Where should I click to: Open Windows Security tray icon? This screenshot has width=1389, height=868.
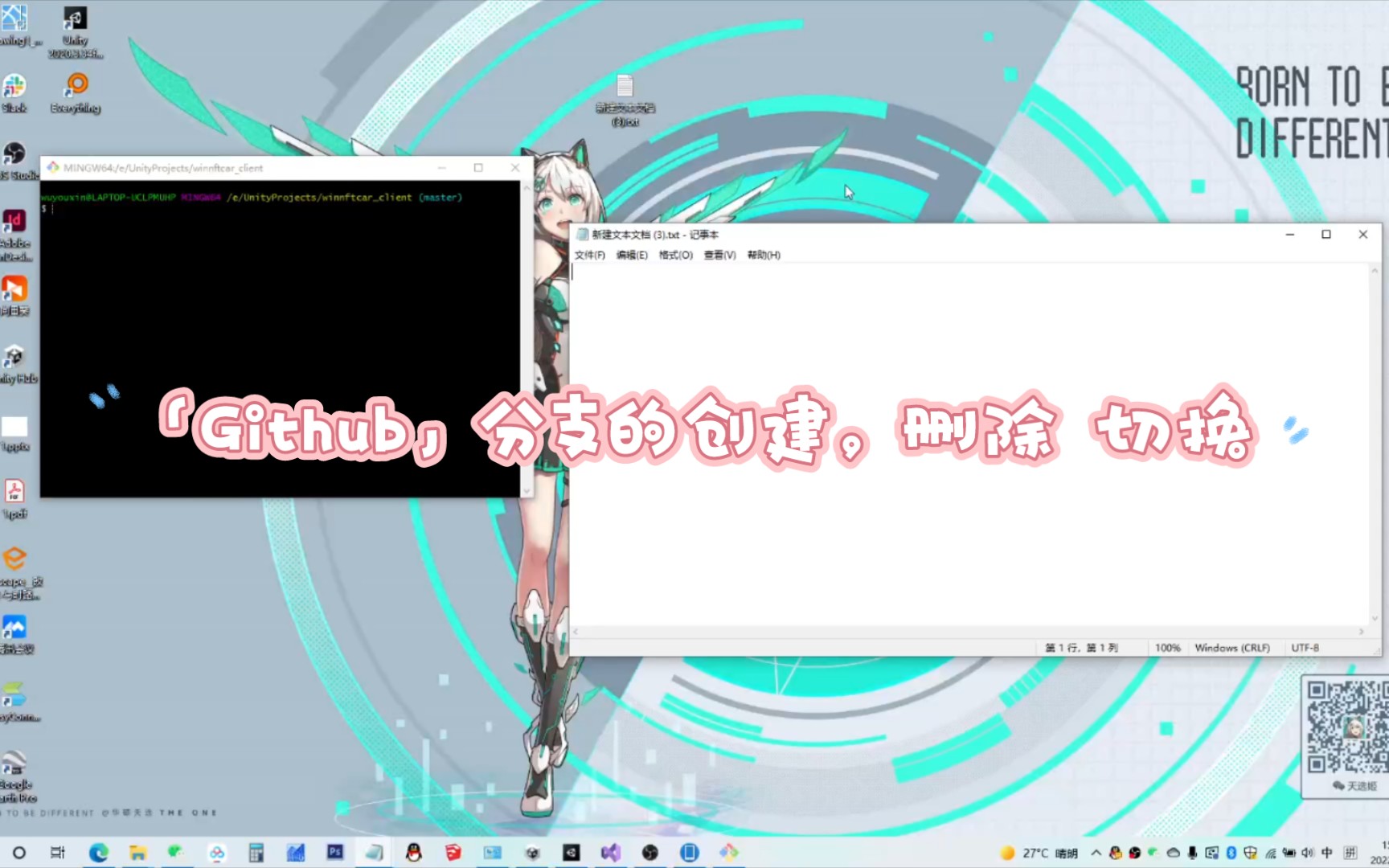(x=1250, y=853)
